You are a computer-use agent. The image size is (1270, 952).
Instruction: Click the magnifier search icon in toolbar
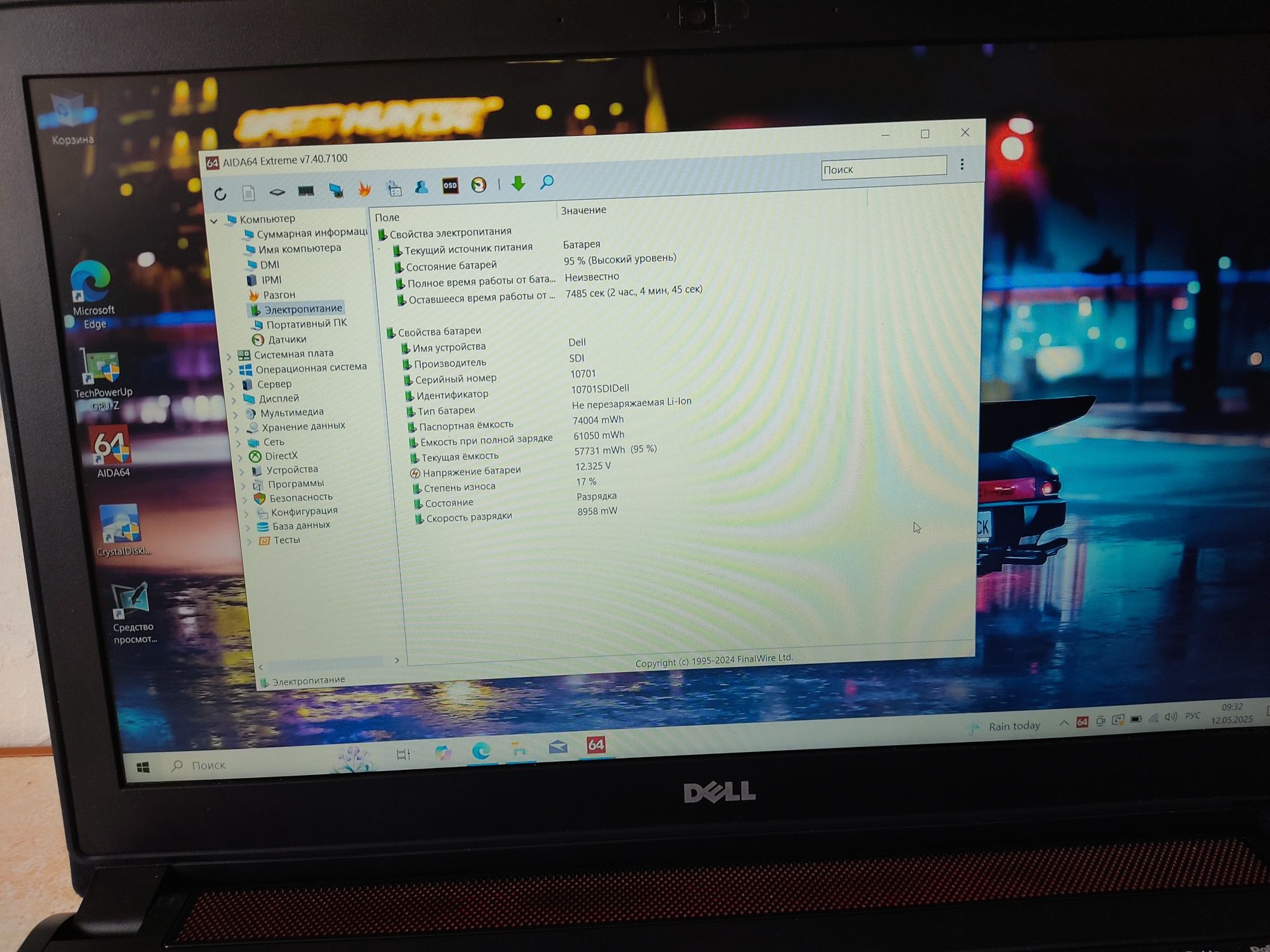coord(547,183)
